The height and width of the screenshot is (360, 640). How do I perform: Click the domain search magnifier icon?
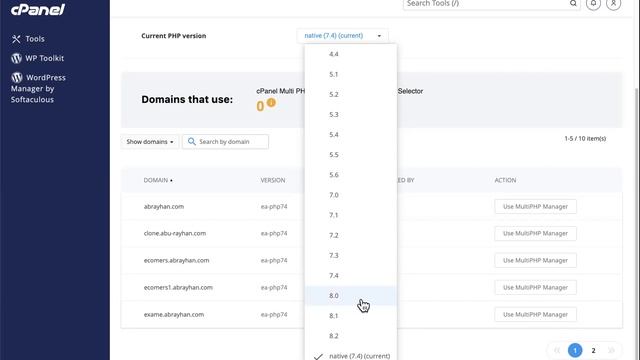click(191, 141)
